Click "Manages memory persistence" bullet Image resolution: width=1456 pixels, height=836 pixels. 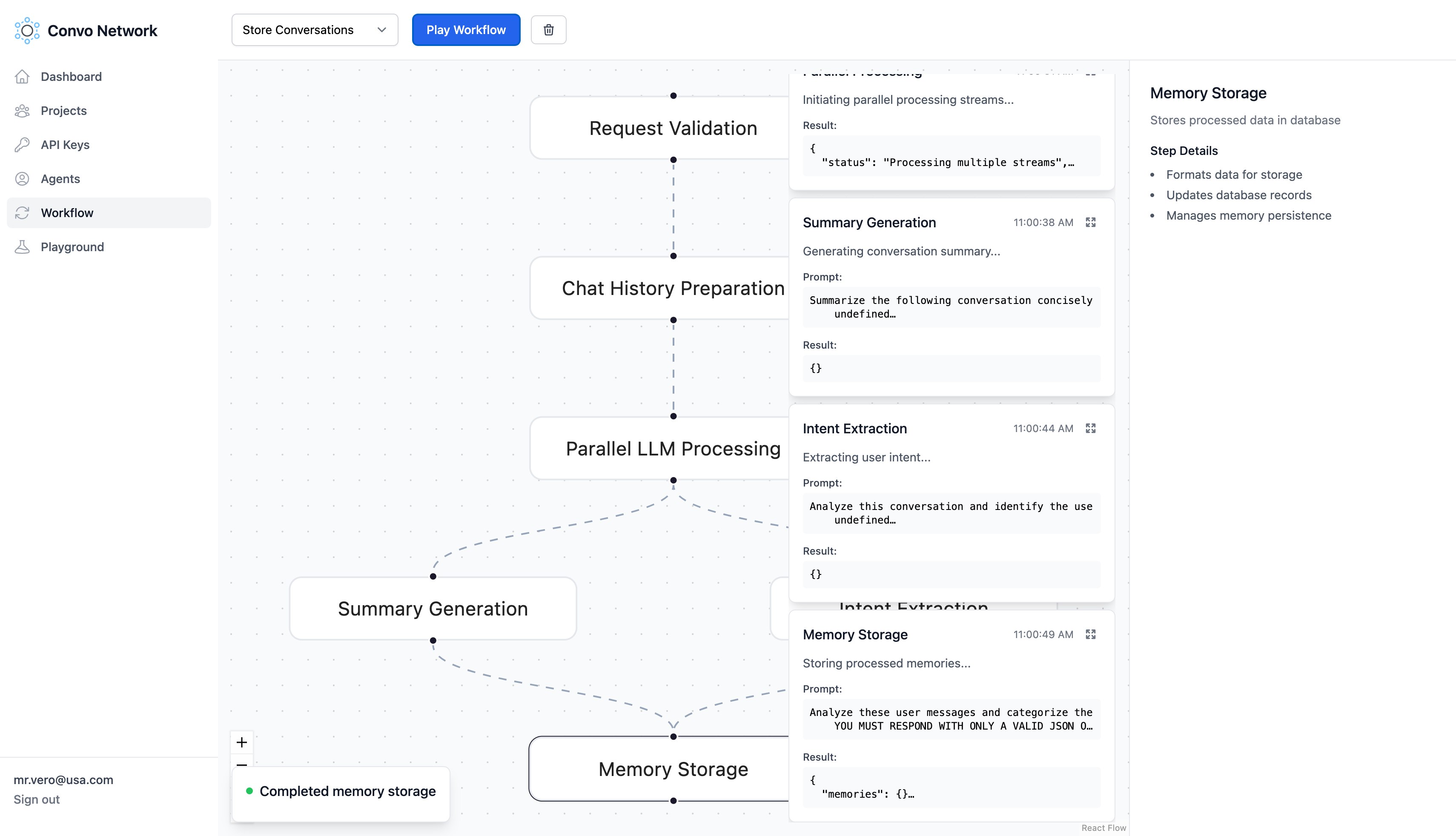[1248, 215]
